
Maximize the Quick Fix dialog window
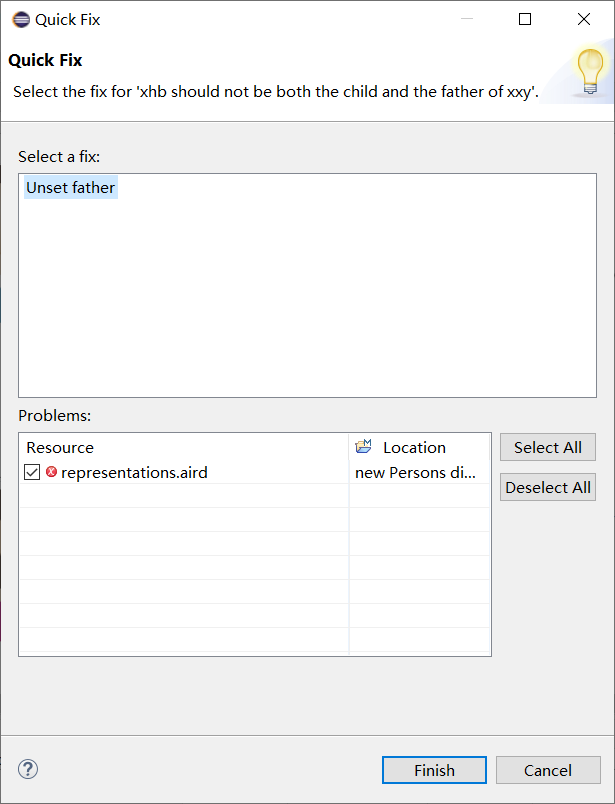[x=525, y=19]
